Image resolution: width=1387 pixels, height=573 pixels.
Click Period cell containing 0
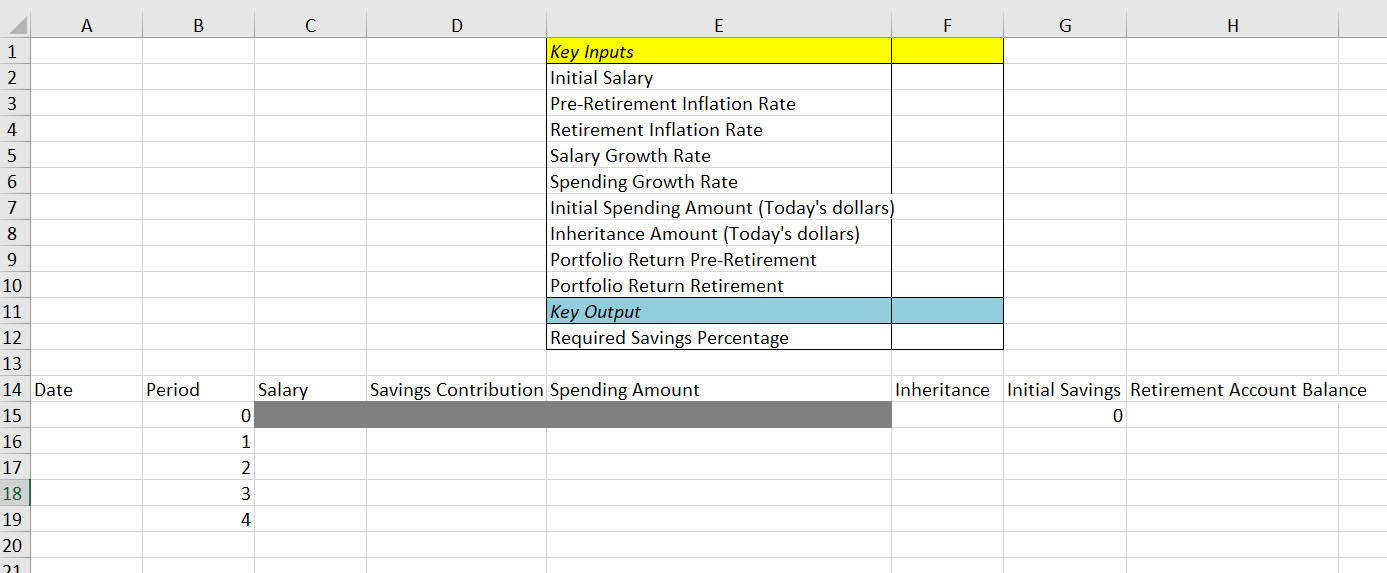(199, 416)
